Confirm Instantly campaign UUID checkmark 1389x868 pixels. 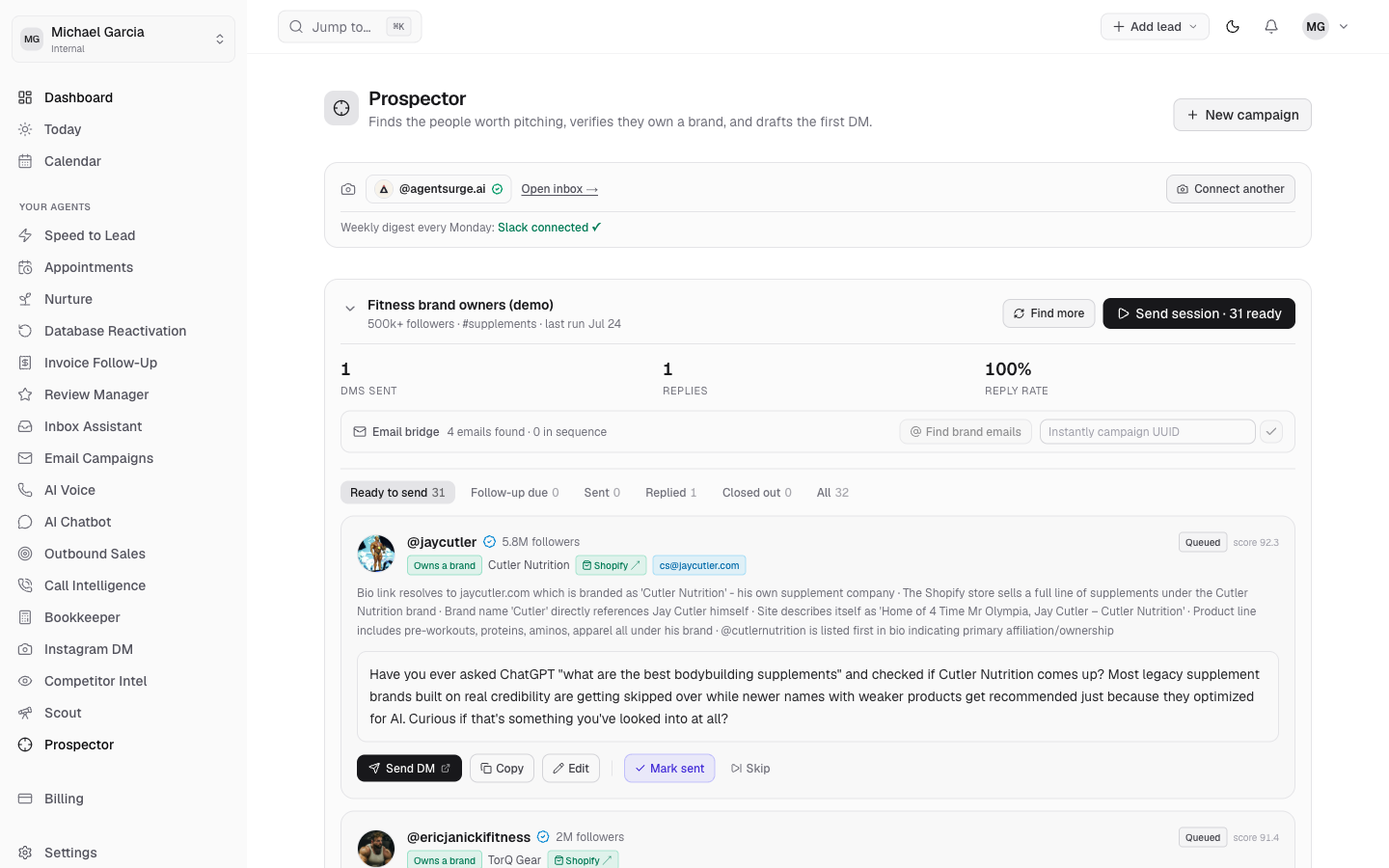click(1271, 432)
